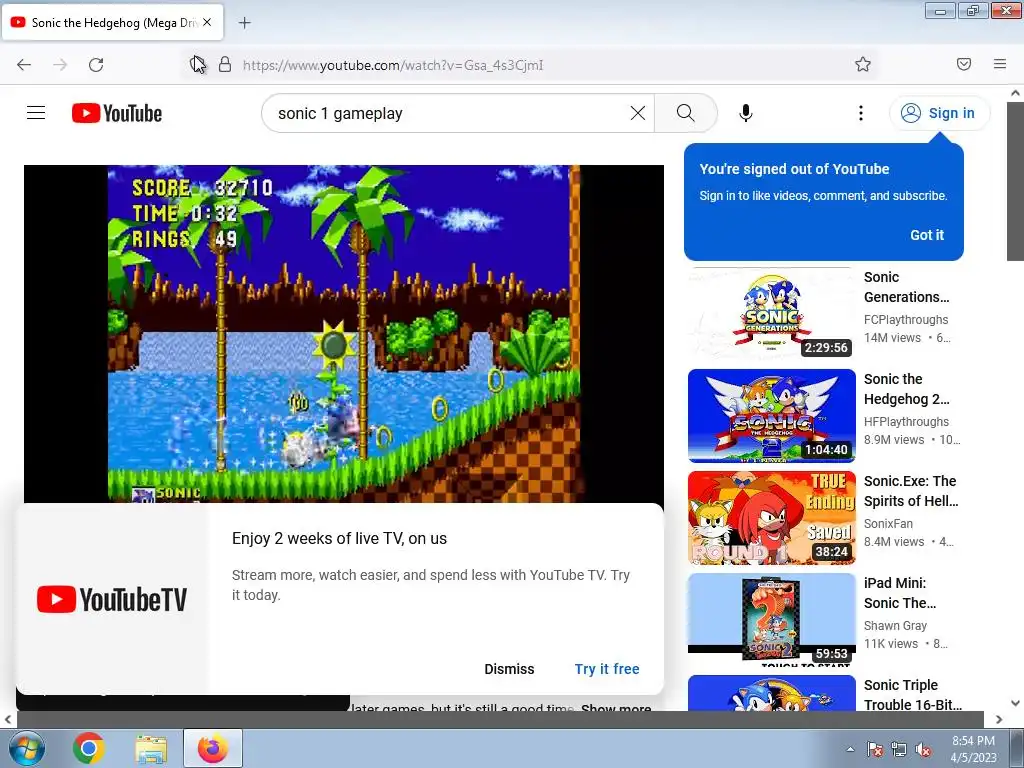
Task: Open a new browser tab
Action: 244,23
